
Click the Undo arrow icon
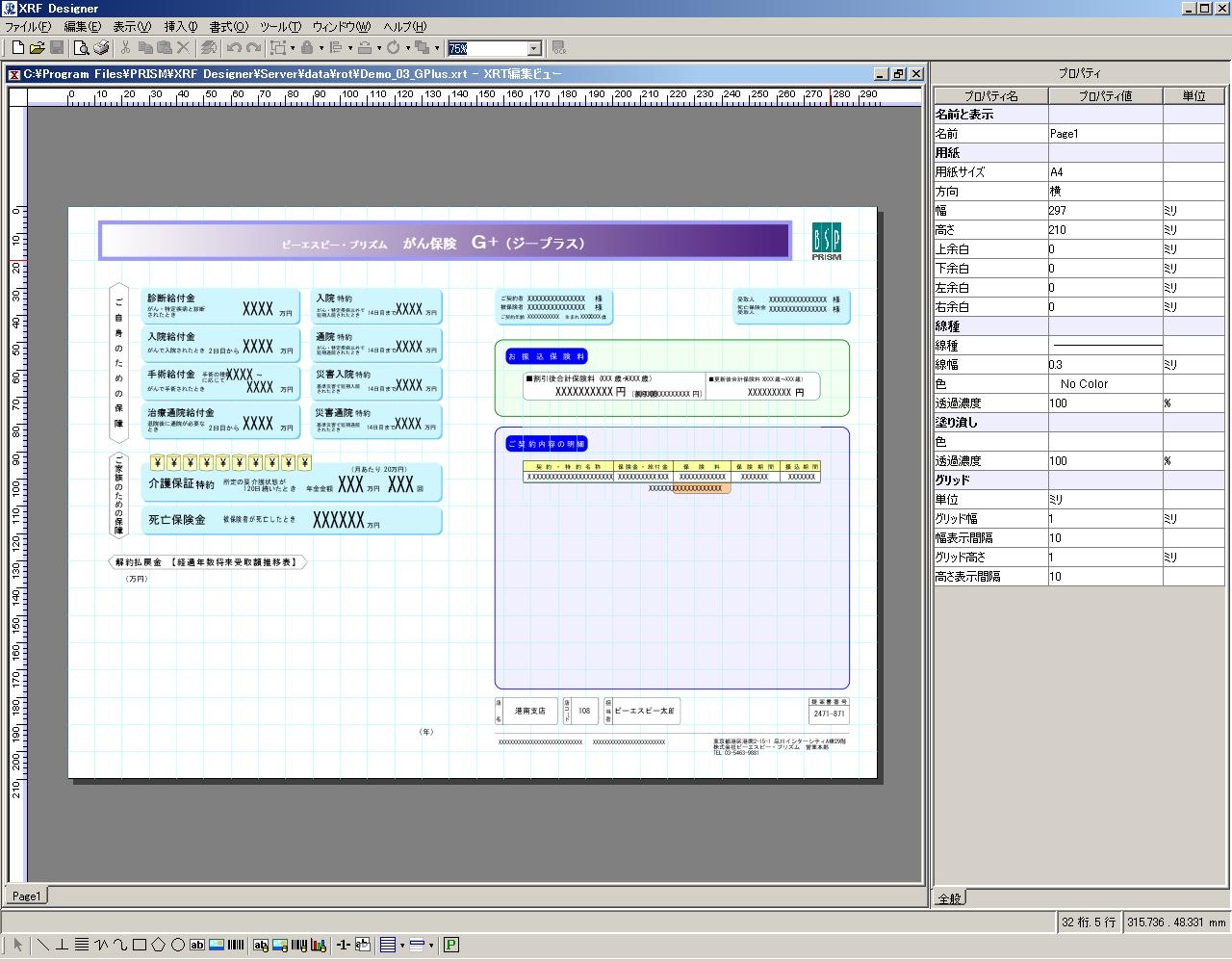[234, 47]
